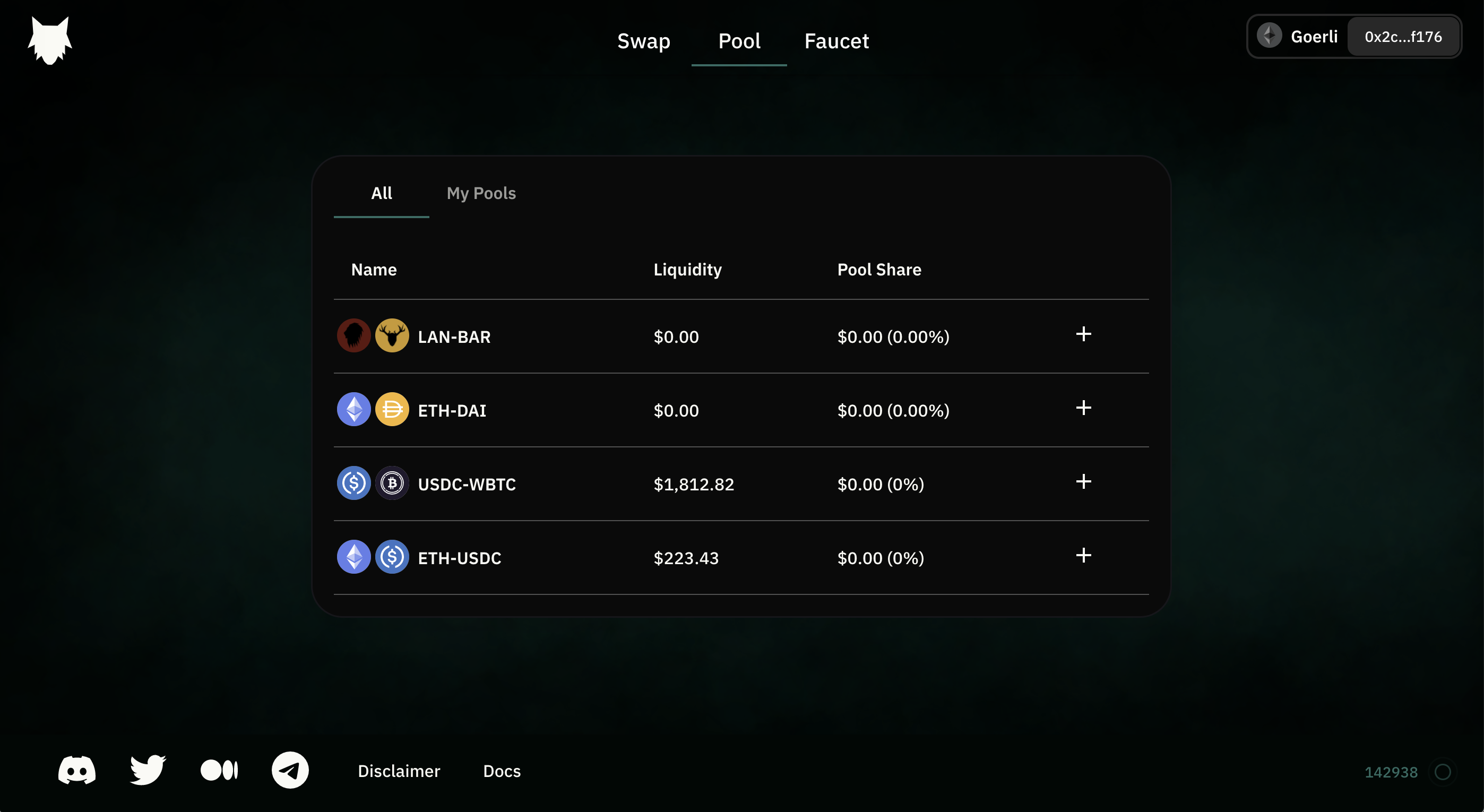Open the Docs link
The image size is (1484, 812).
502,771
